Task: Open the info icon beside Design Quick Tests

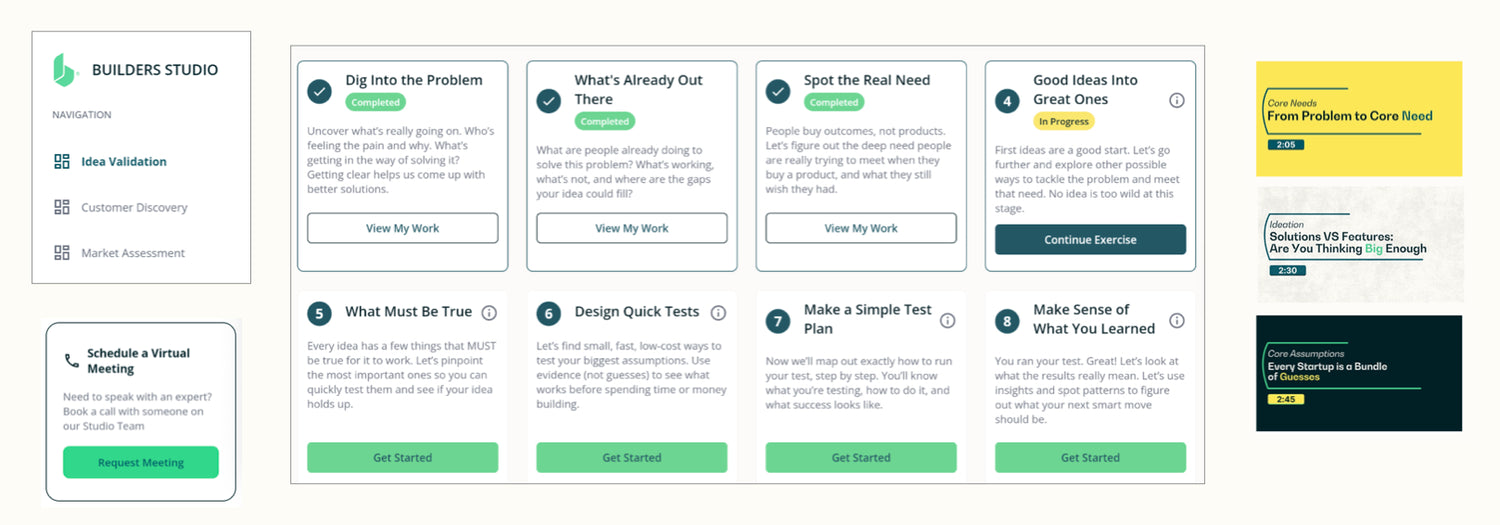Action: coord(718,312)
